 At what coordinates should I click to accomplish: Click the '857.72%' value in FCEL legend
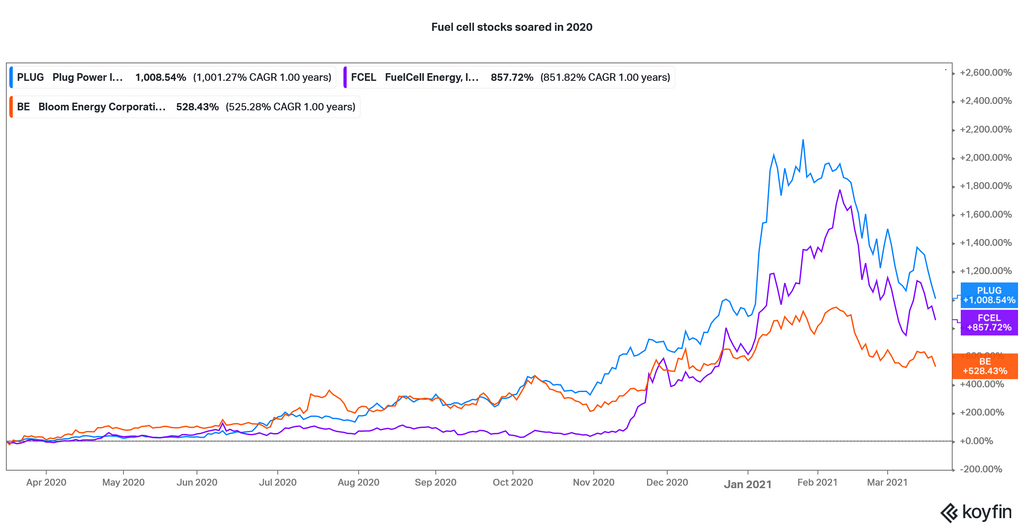click(x=512, y=77)
